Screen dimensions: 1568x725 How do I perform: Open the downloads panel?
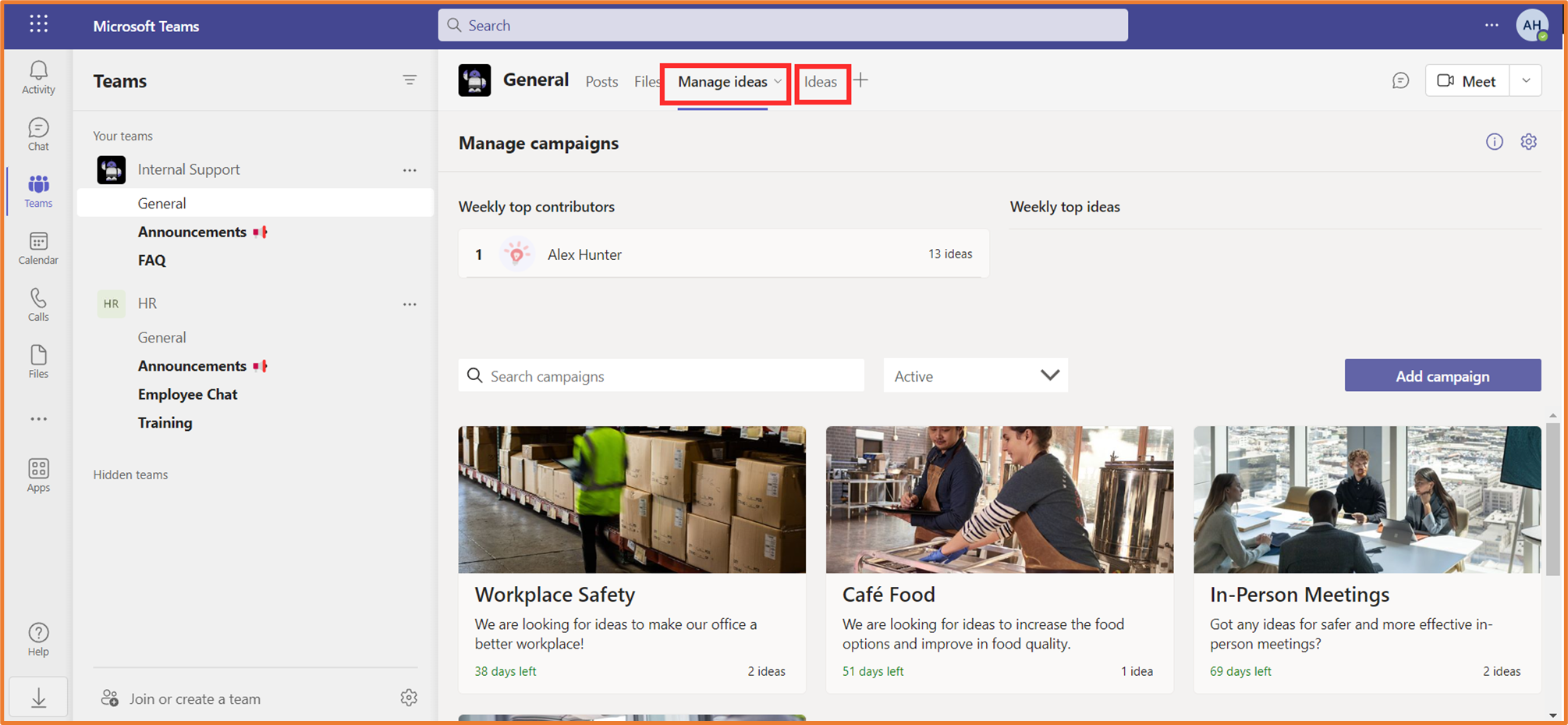click(x=37, y=696)
